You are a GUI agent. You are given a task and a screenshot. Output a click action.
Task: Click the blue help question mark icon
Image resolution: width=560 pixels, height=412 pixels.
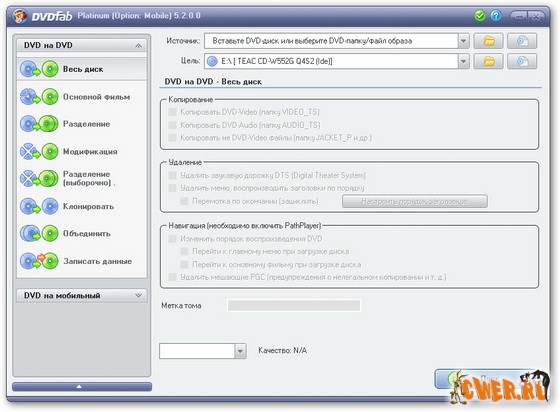pyautogui.click(x=496, y=16)
